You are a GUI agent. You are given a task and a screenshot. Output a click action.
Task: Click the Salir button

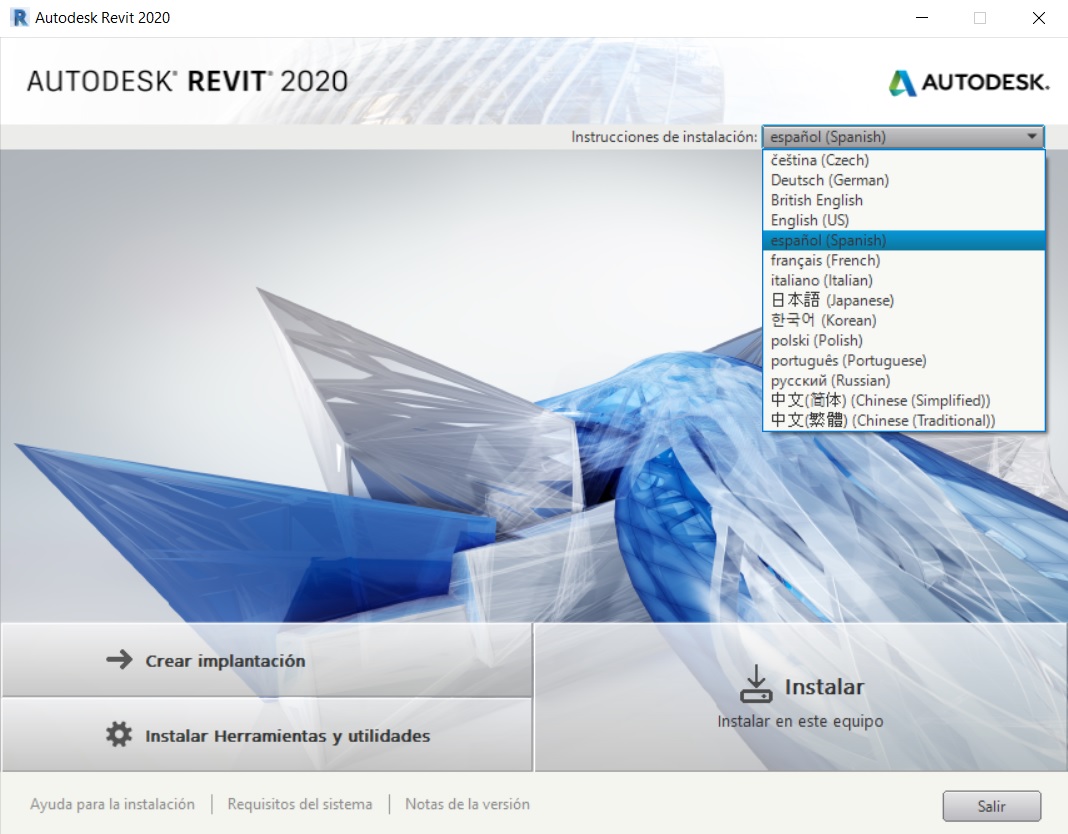[992, 806]
